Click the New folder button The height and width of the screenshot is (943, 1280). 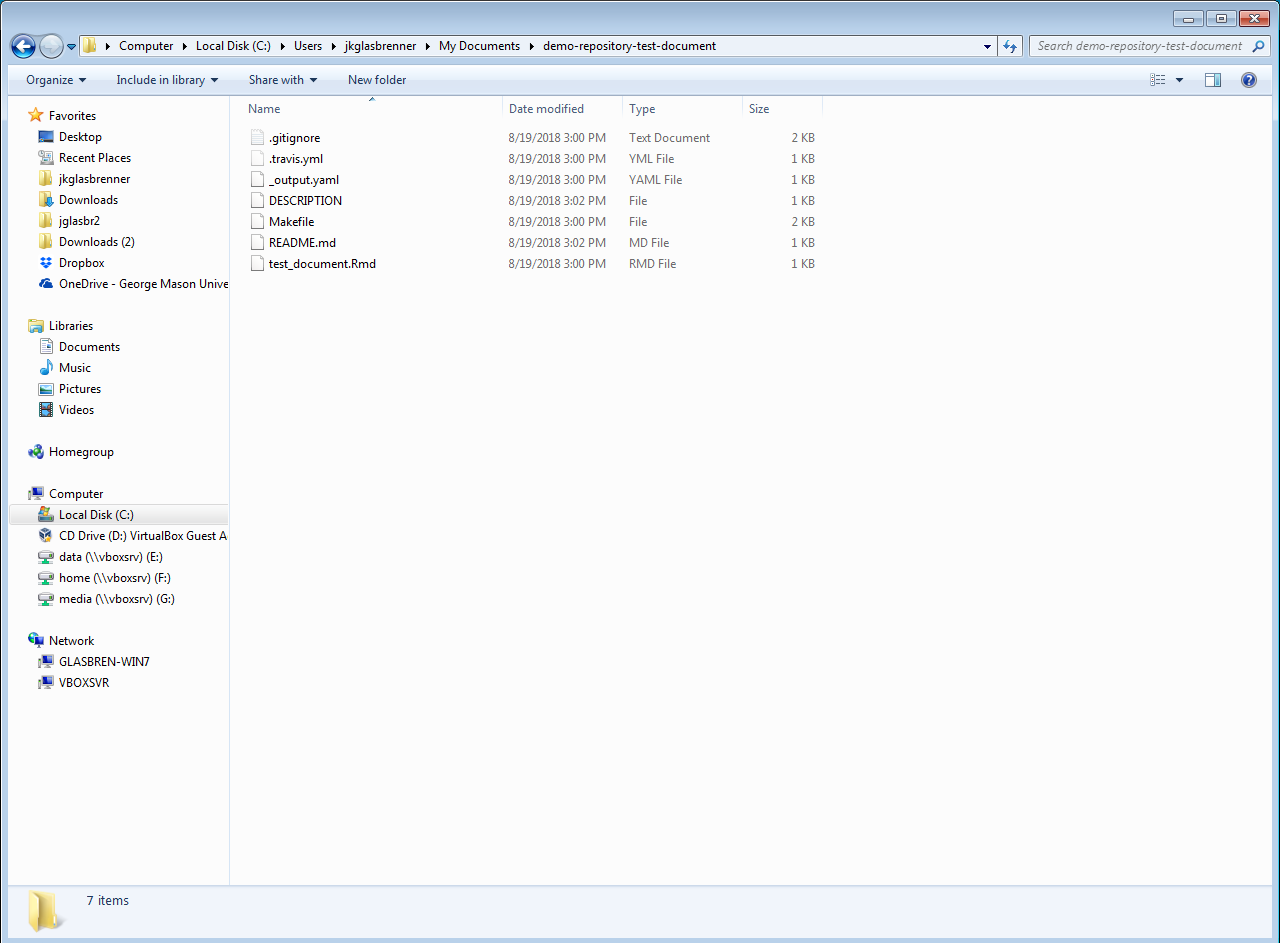tap(377, 80)
